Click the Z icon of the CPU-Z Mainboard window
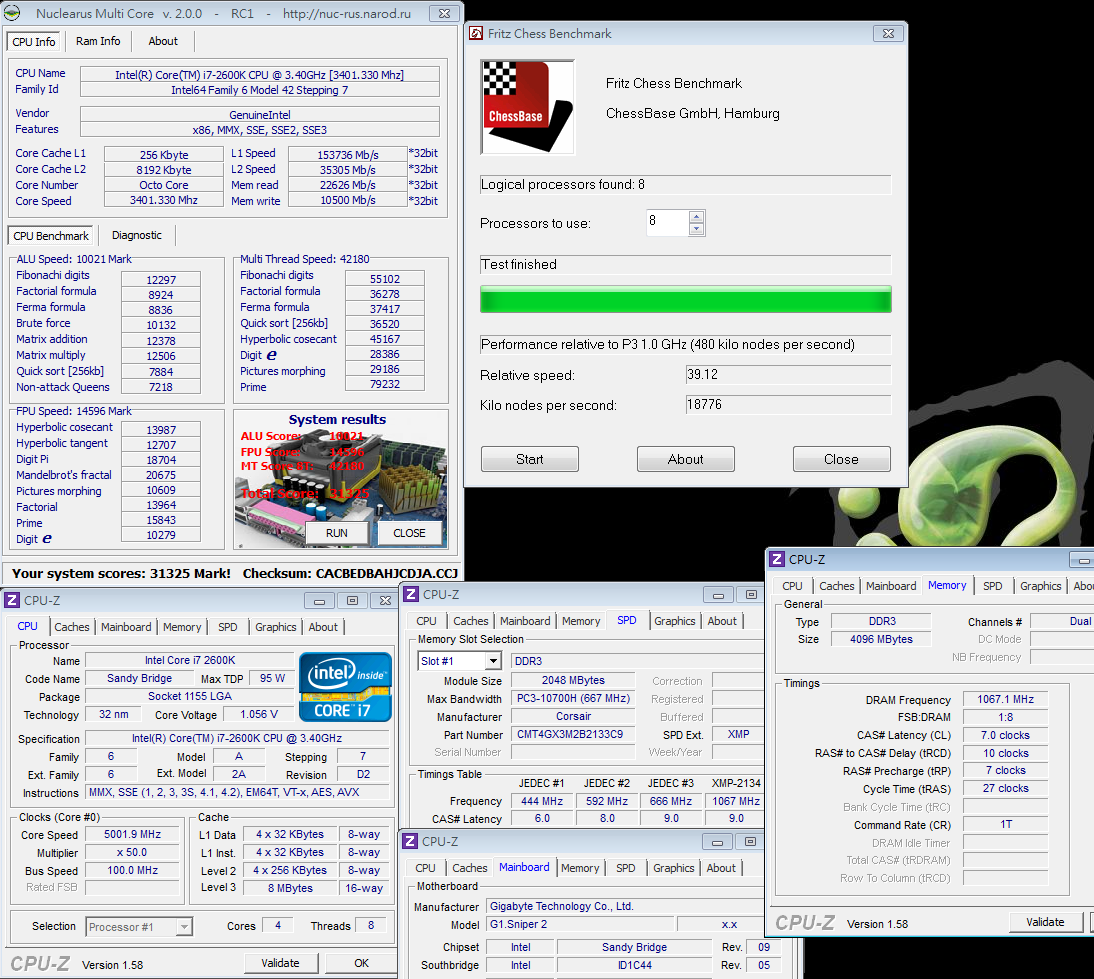The image size is (1094, 979). pos(410,841)
